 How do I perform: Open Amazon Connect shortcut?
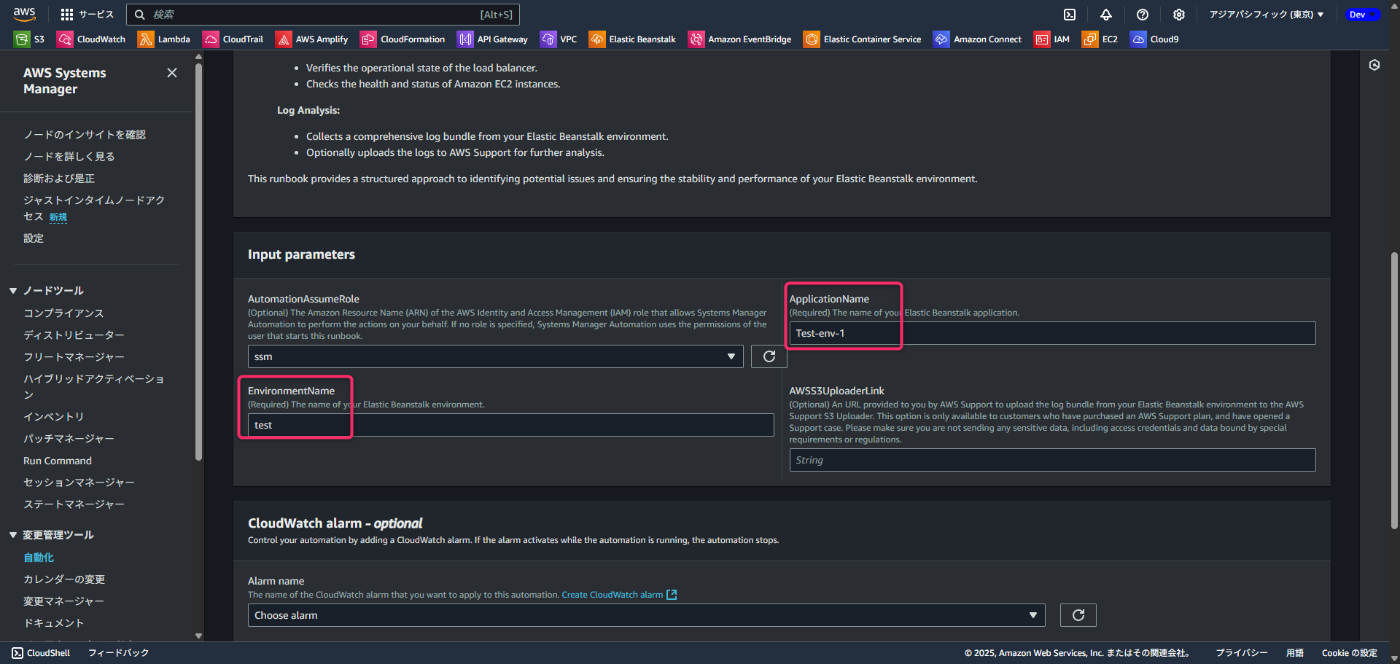coord(978,40)
